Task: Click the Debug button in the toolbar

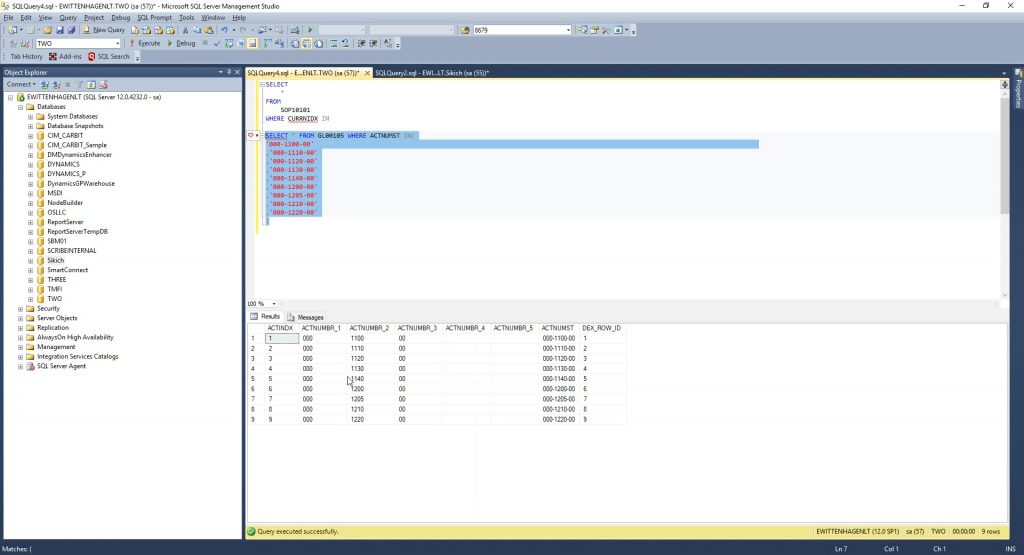Action: point(181,43)
